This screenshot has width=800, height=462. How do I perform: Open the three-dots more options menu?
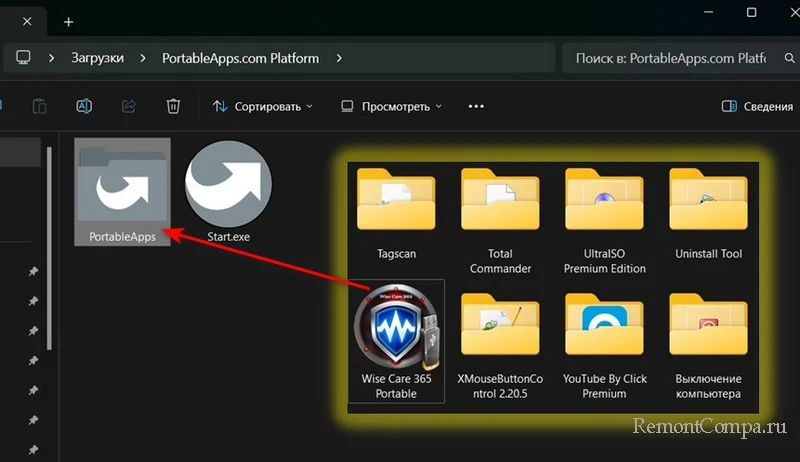[x=476, y=106]
